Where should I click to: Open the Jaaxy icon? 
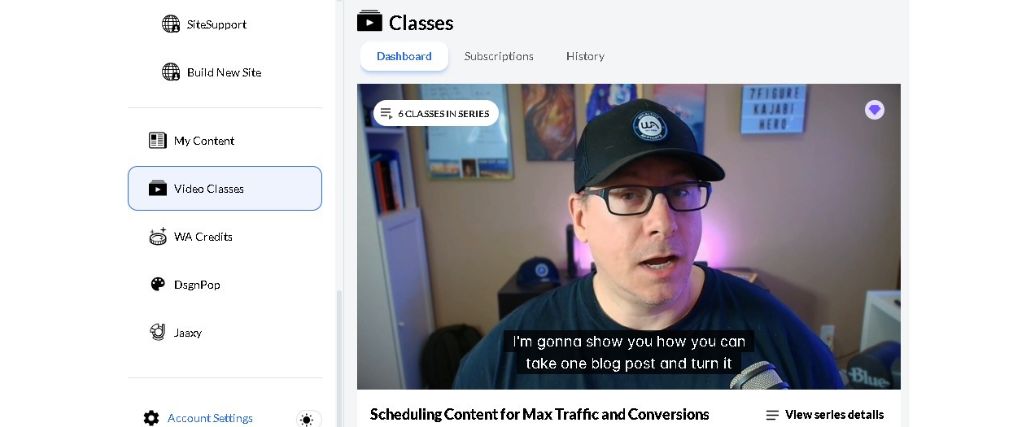tap(157, 332)
